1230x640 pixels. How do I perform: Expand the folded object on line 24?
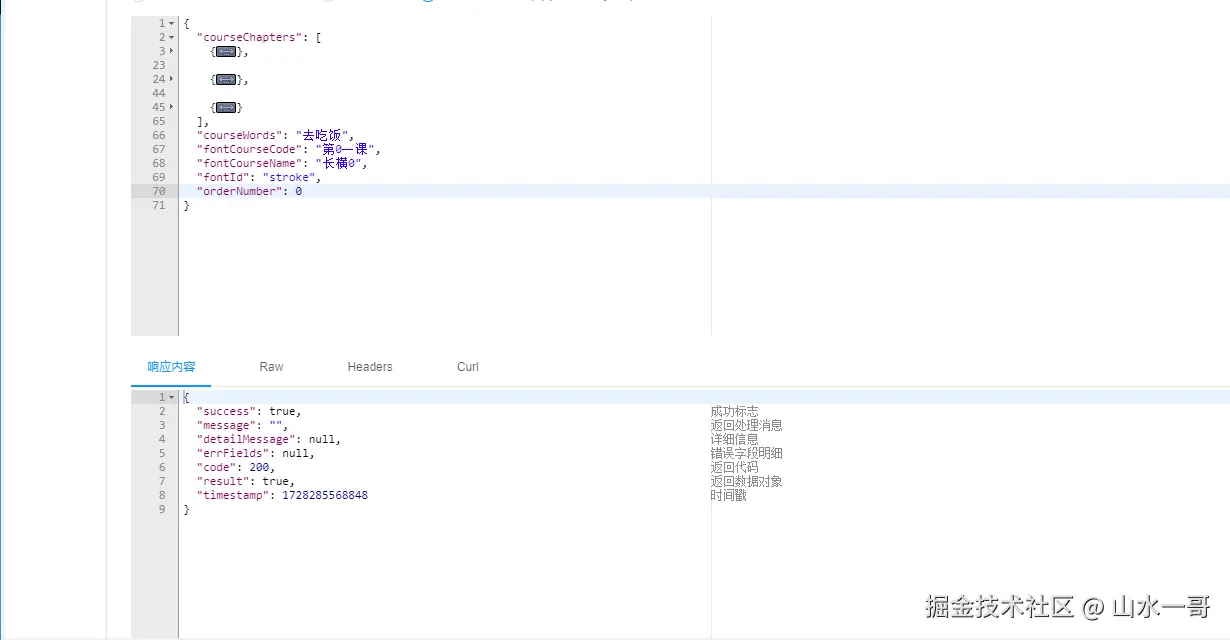[x=226, y=79]
